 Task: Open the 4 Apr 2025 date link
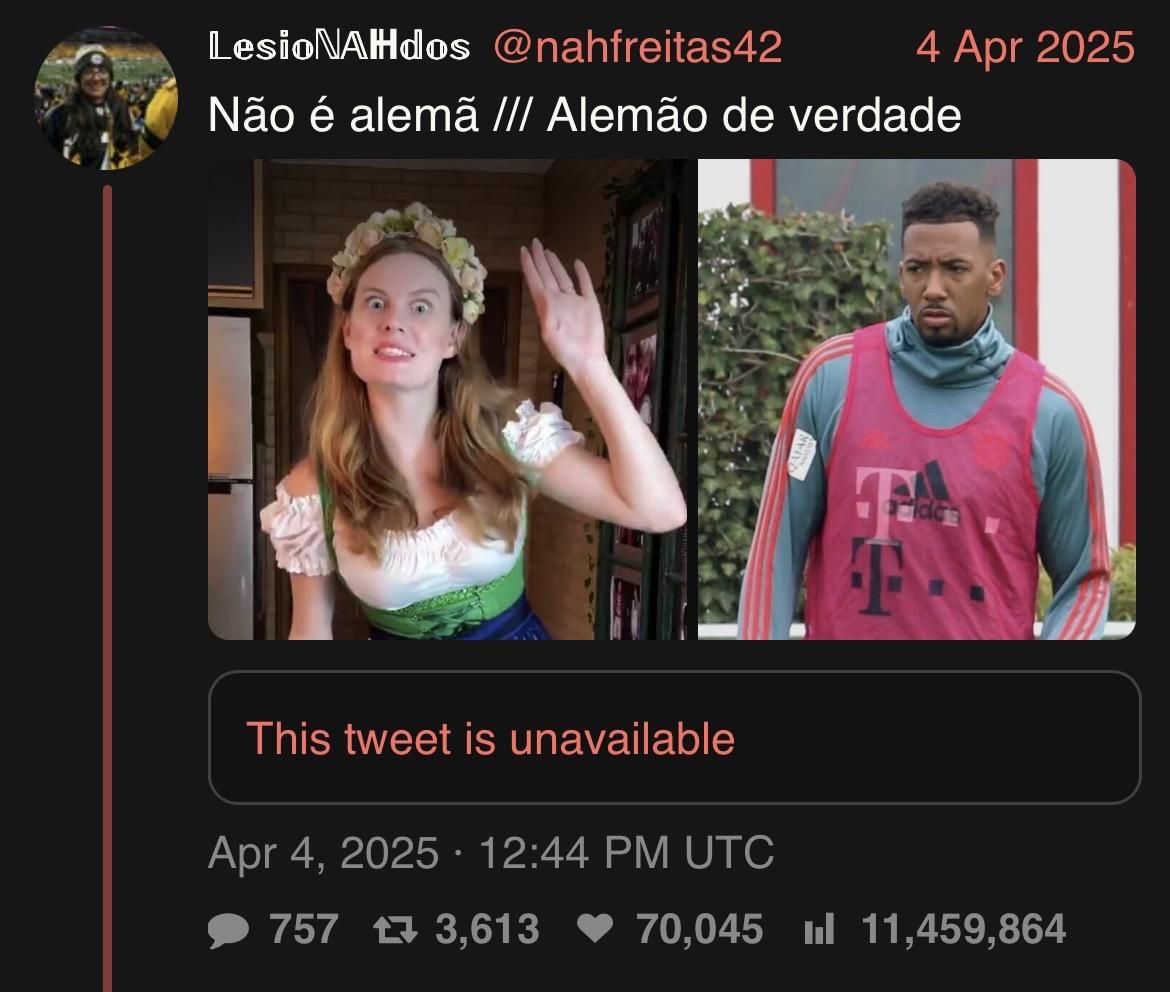[1025, 47]
